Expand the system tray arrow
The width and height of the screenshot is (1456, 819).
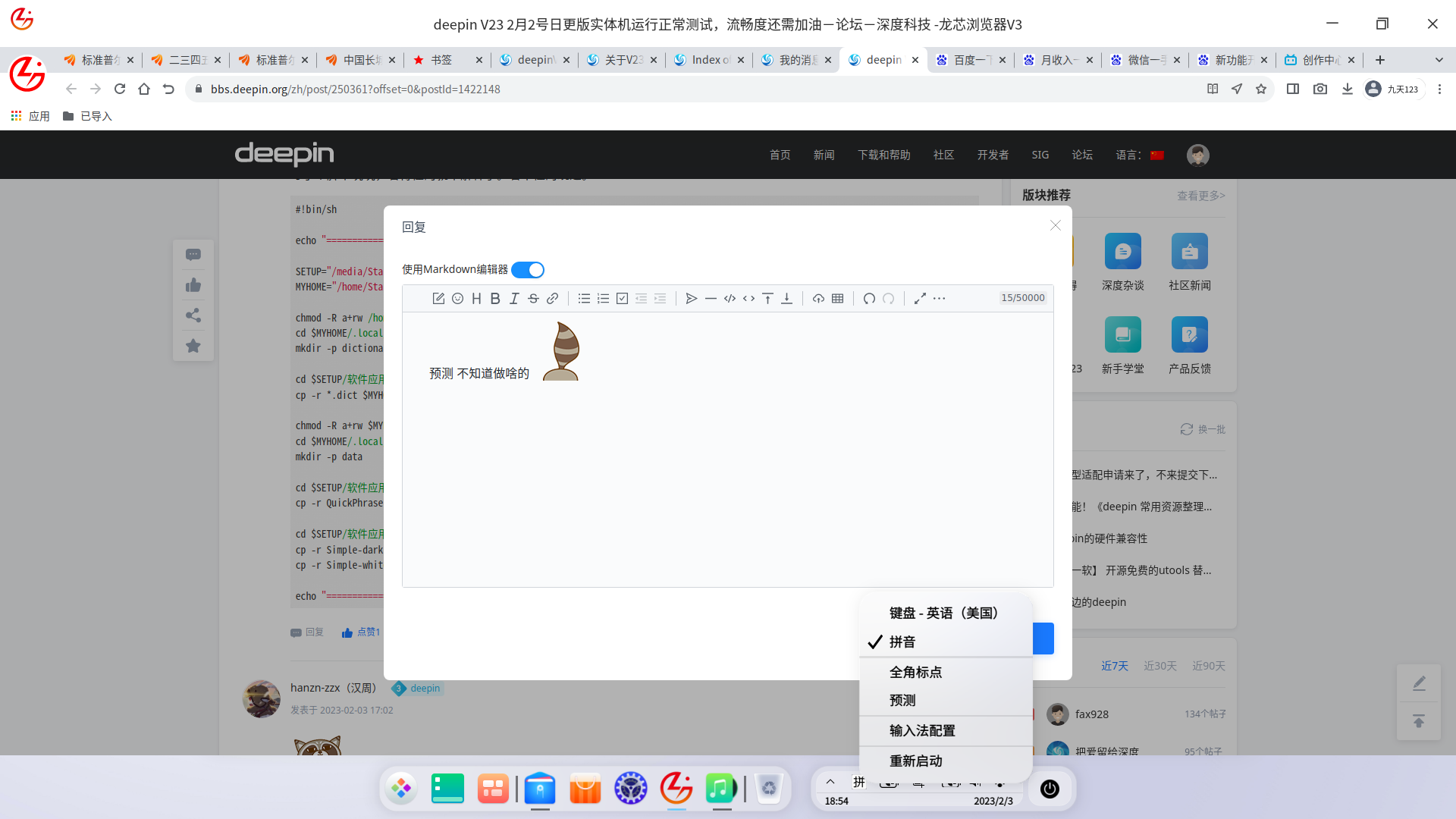click(x=830, y=782)
